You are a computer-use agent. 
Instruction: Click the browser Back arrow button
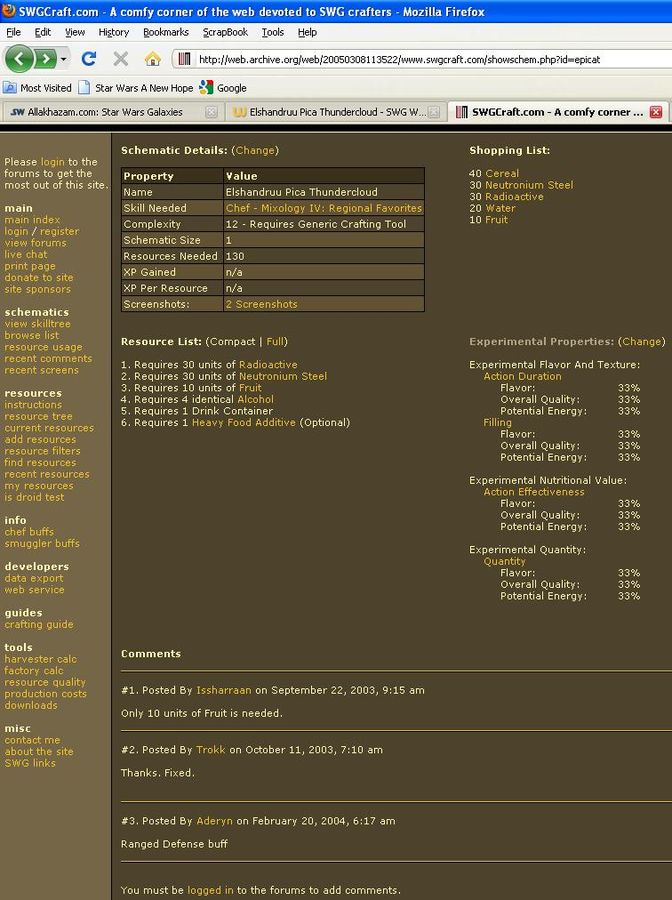tap(19, 59)
